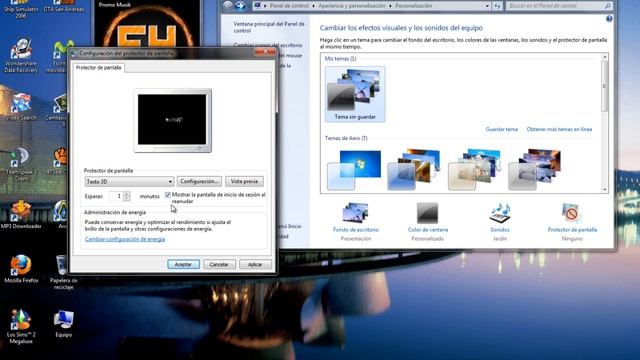Click Cambiar iconos del escritorio link
This screenshot has width=640, height=360.
click(268, 45)
